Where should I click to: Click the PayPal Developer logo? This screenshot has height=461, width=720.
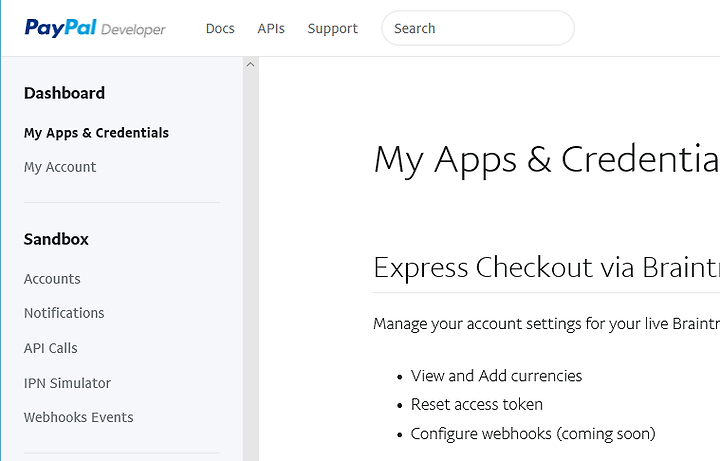tap(95, 28)
